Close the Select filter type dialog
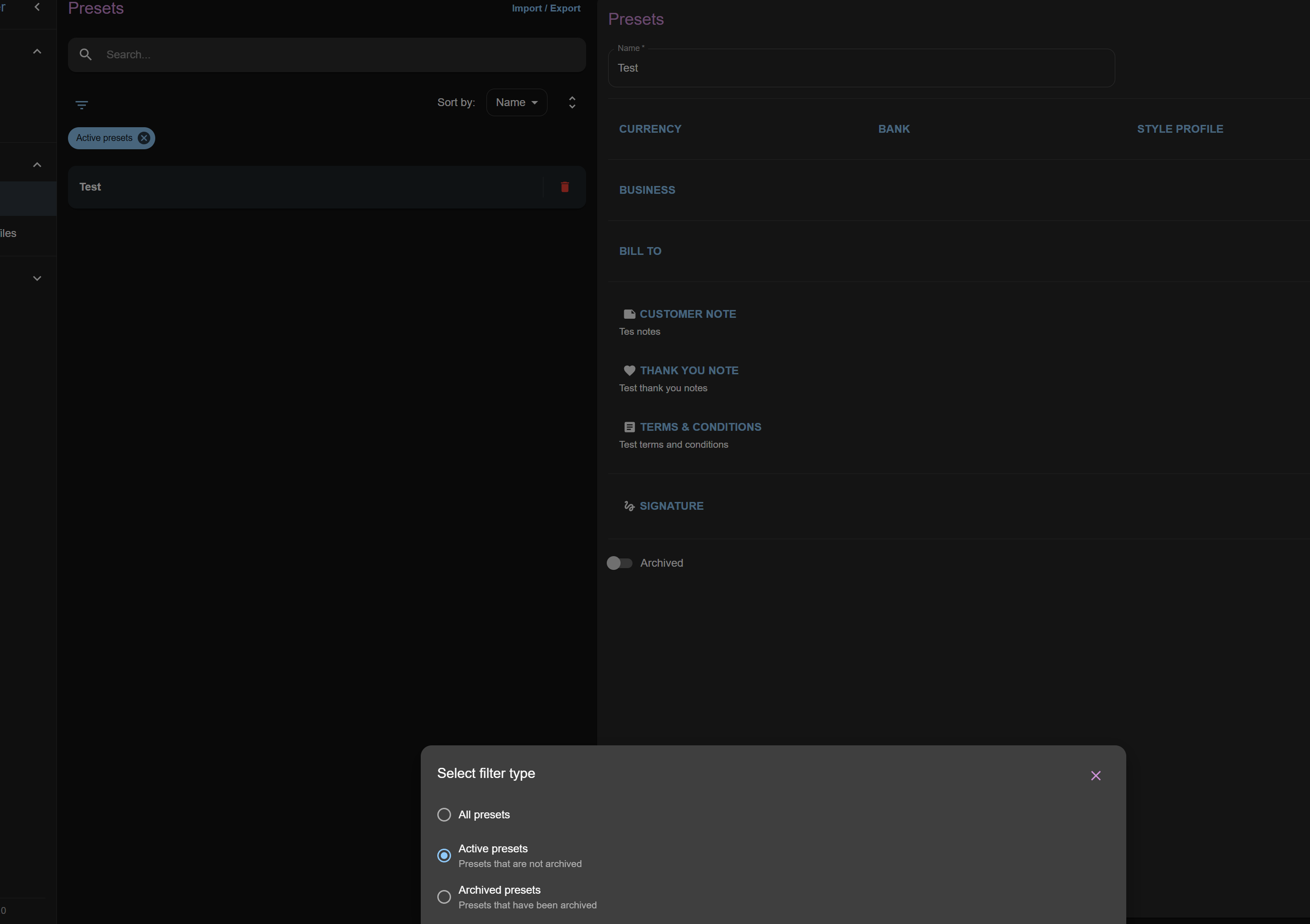The width and height of the screenshot is (1310, 924). pos(1095,776)
